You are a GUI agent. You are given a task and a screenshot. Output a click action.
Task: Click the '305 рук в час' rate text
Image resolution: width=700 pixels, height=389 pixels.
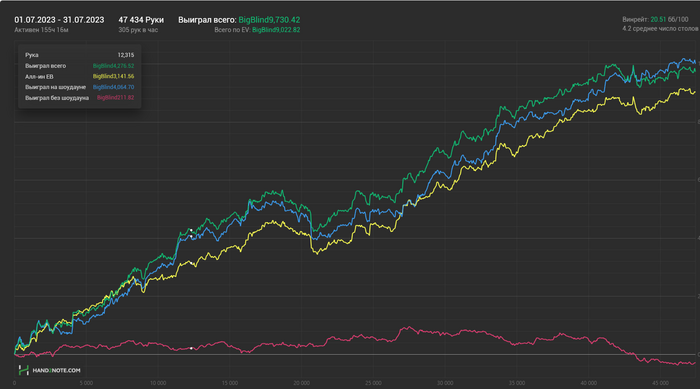pos(138,30)
